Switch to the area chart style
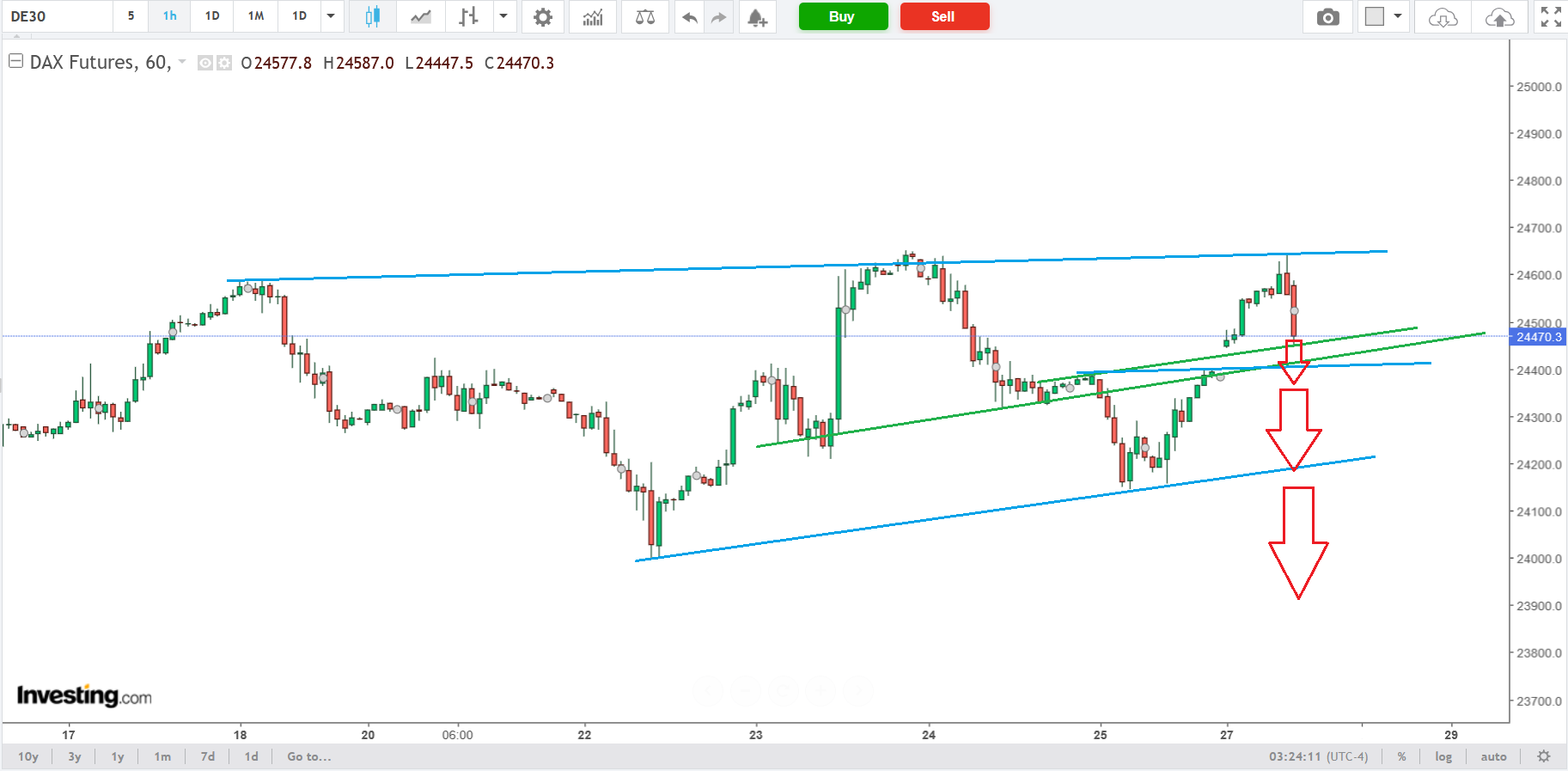 (x=420, y=16)
